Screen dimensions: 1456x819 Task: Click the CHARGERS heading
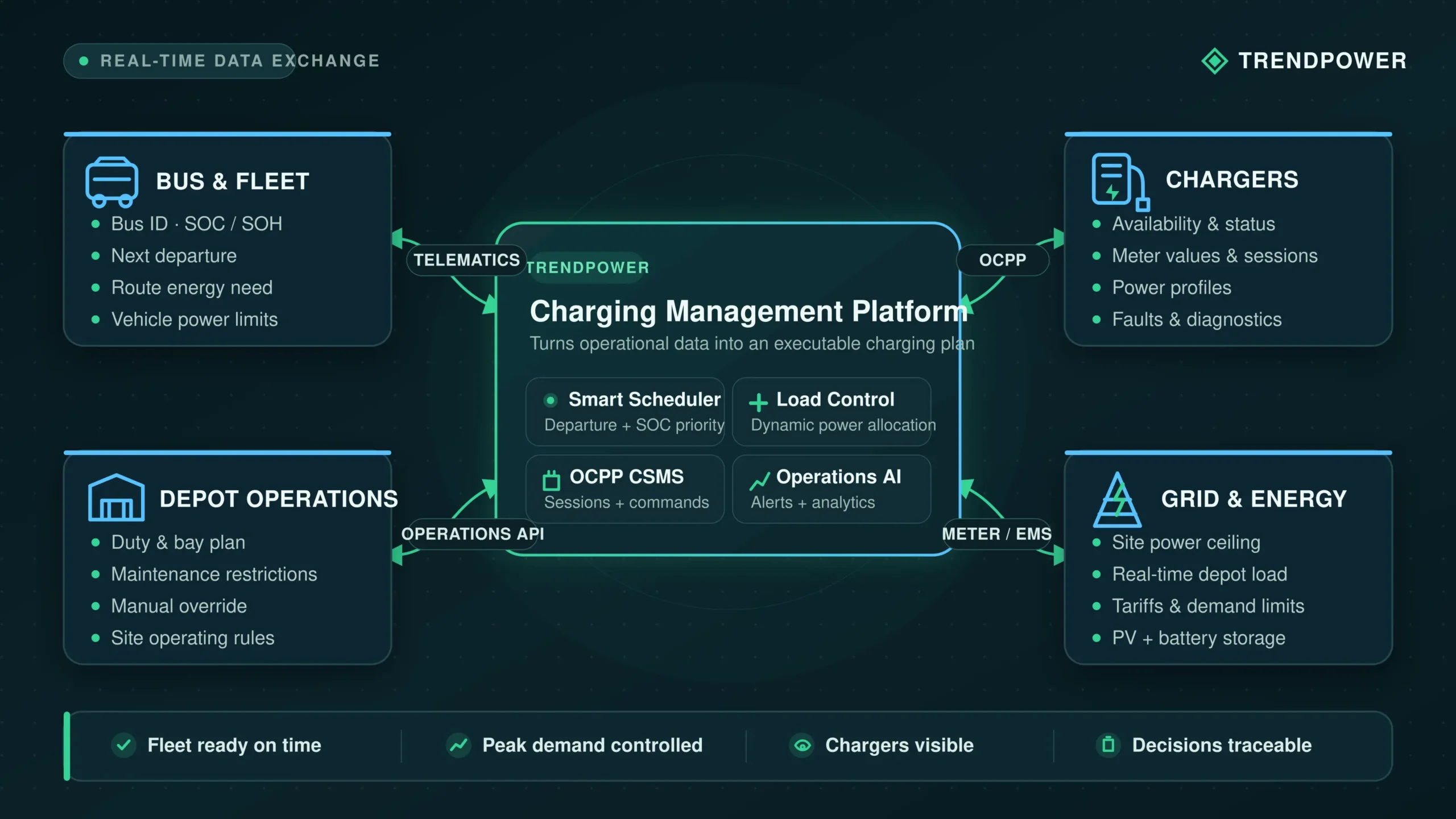(1232, 180)
